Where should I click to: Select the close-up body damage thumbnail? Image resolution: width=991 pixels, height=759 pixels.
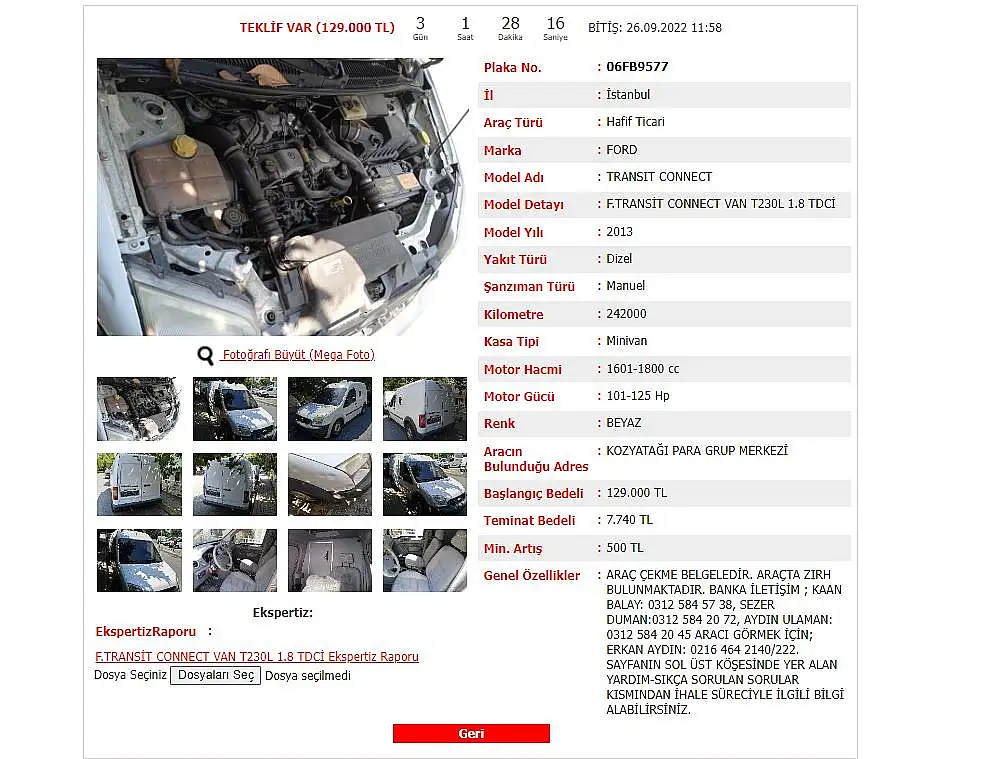tap(330, 484)
